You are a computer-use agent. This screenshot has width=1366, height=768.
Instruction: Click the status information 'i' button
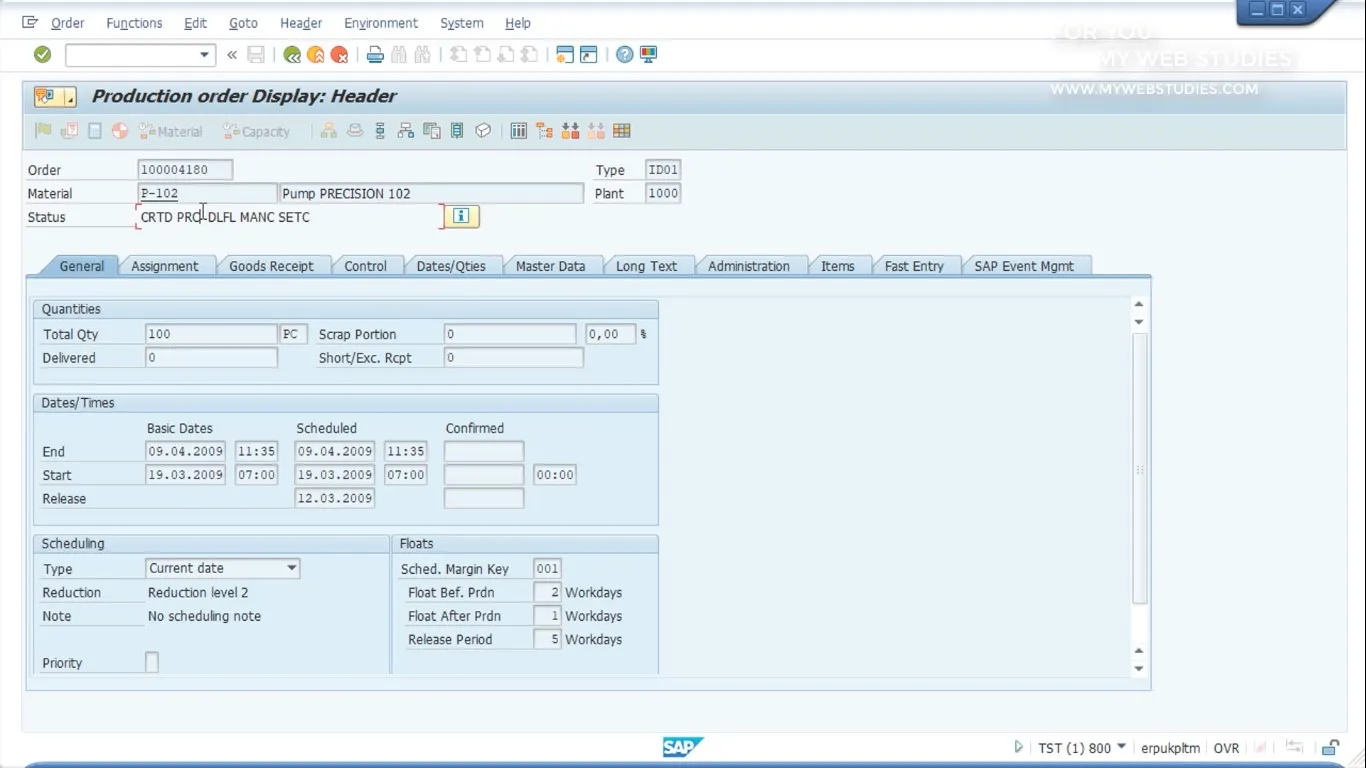pyautogui.click(x=461, y=216)
